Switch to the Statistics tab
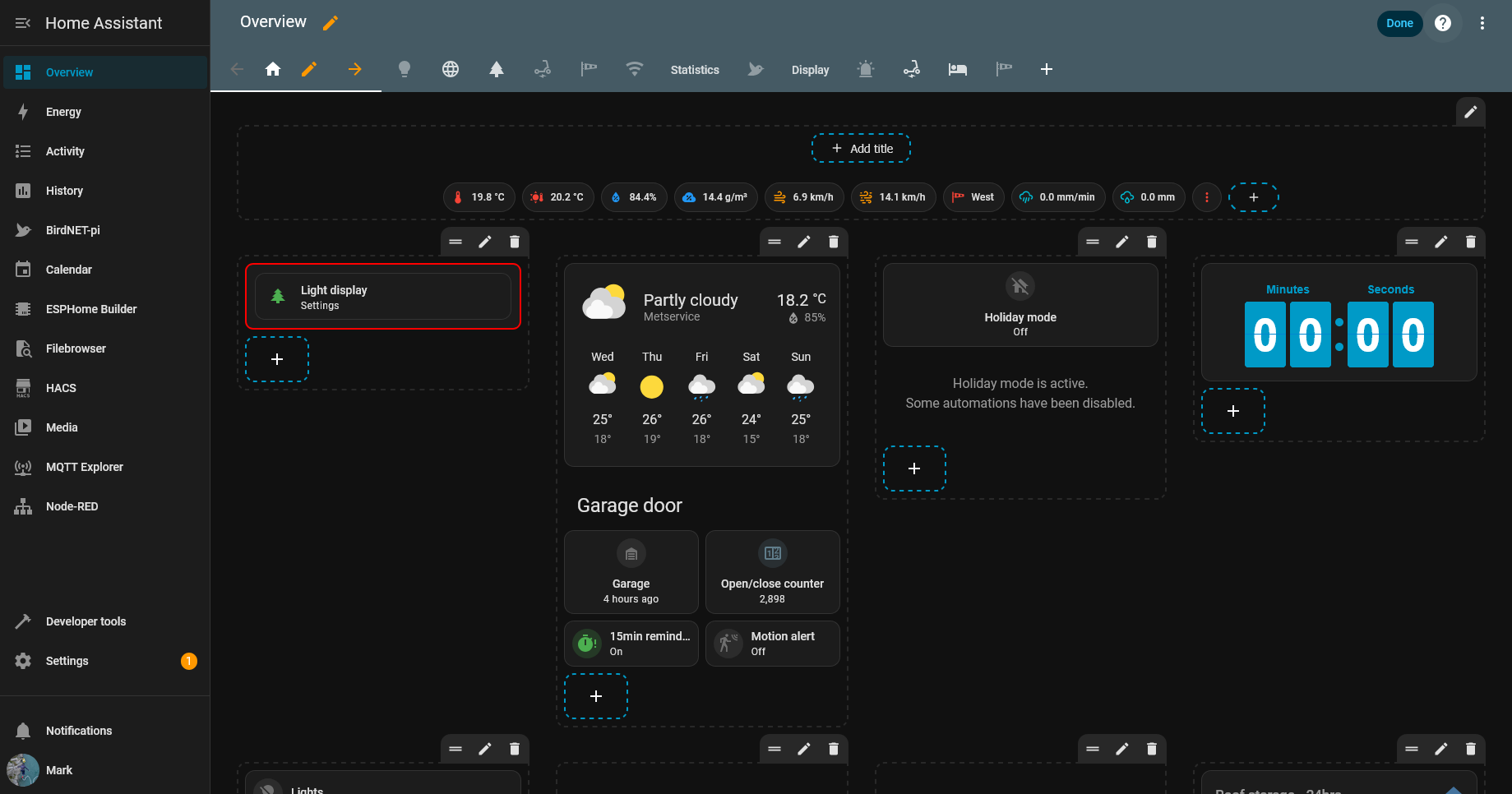This screenshot has width=1512, height=794. [695, 70]
